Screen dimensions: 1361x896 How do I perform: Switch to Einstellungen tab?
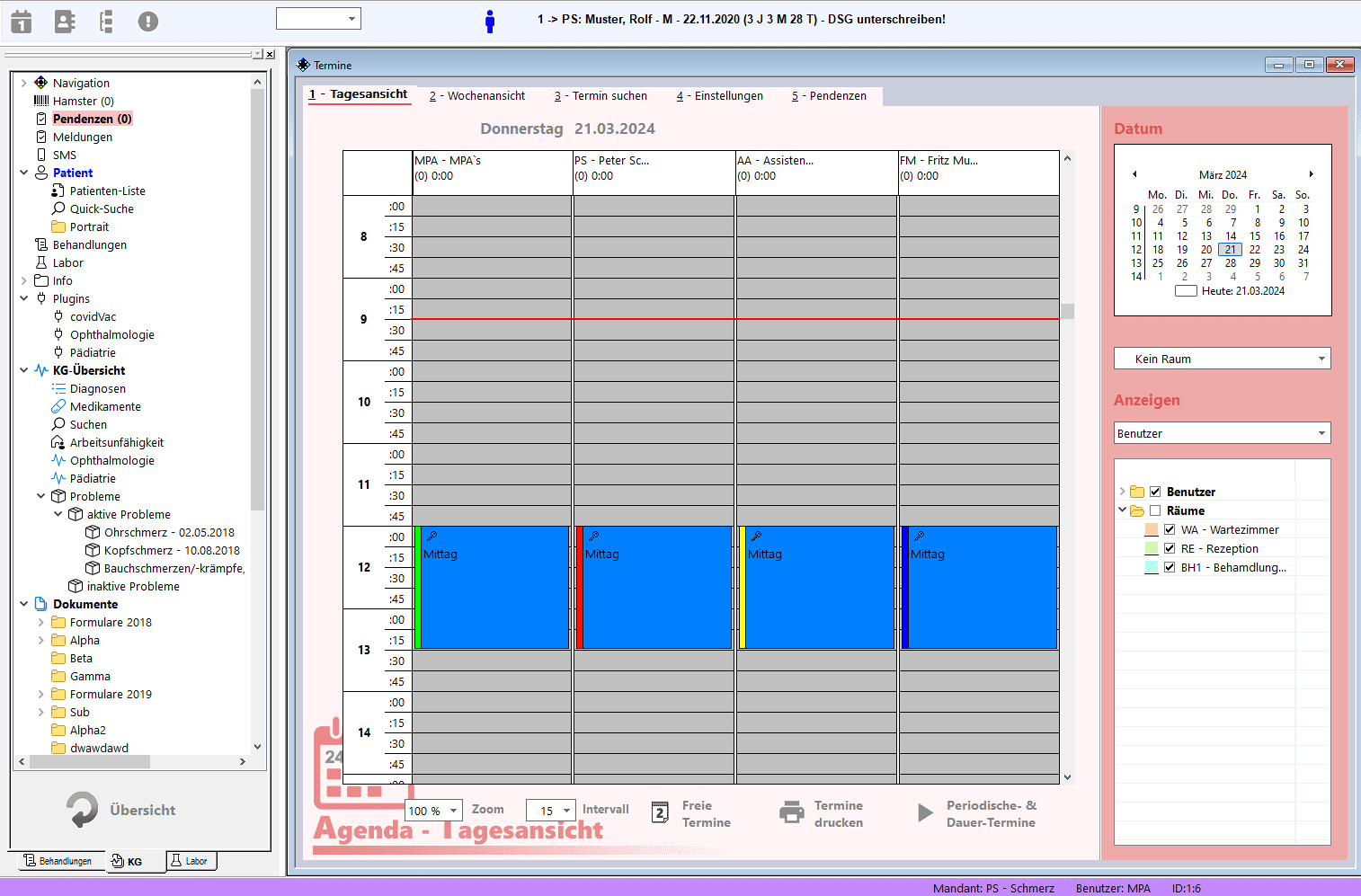click(x=720, y=96)
